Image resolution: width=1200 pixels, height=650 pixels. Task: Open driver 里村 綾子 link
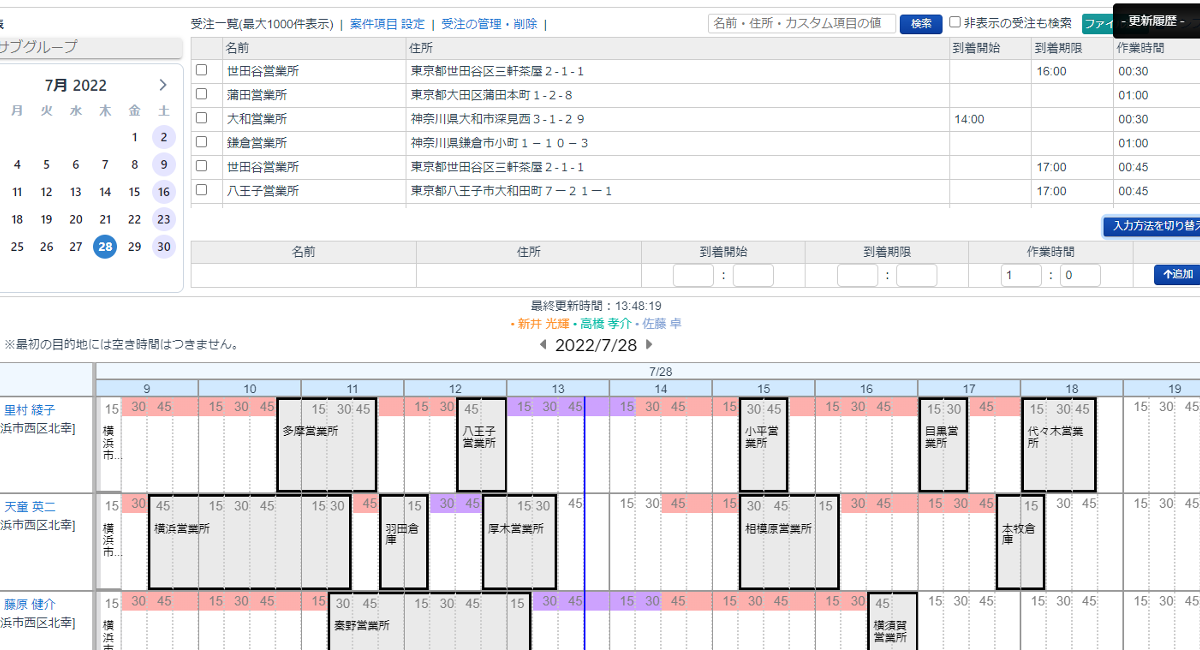(30, 410)
